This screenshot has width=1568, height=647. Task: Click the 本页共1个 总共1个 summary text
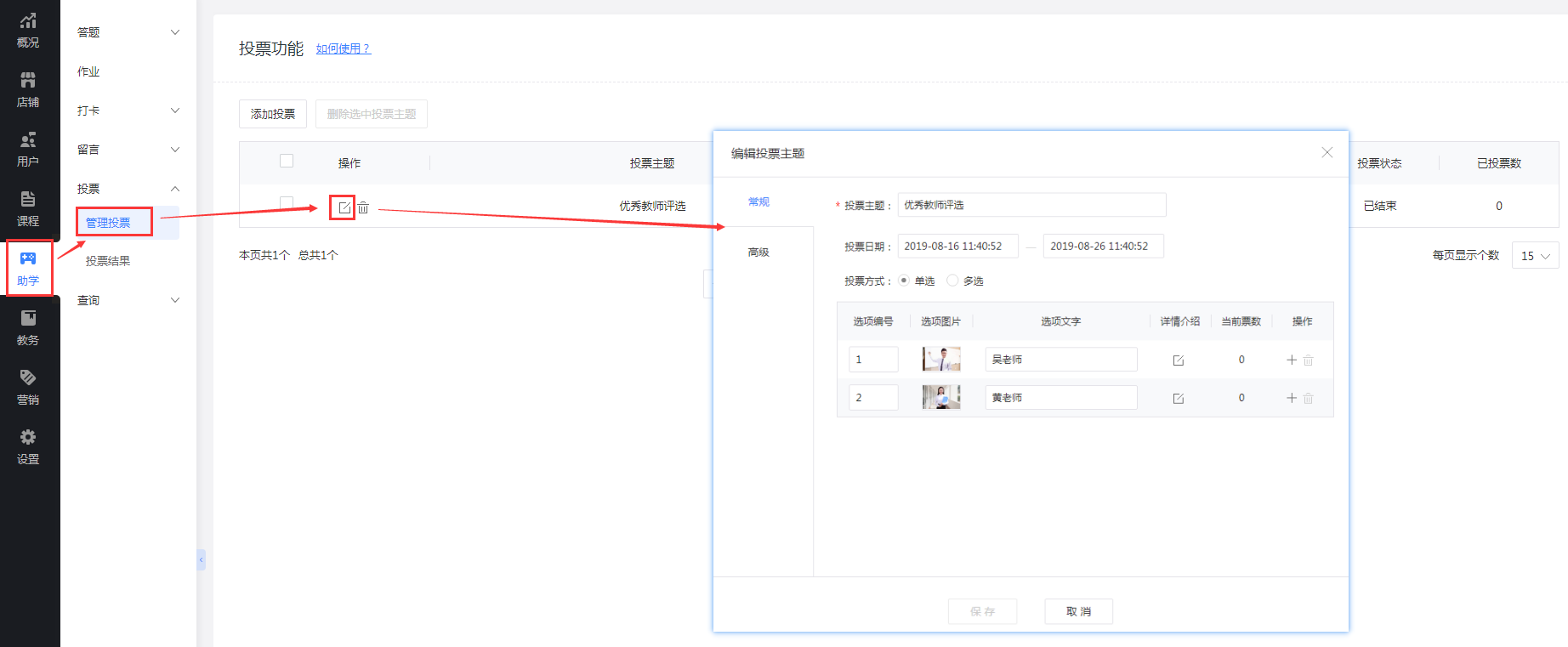click(288, 255)
